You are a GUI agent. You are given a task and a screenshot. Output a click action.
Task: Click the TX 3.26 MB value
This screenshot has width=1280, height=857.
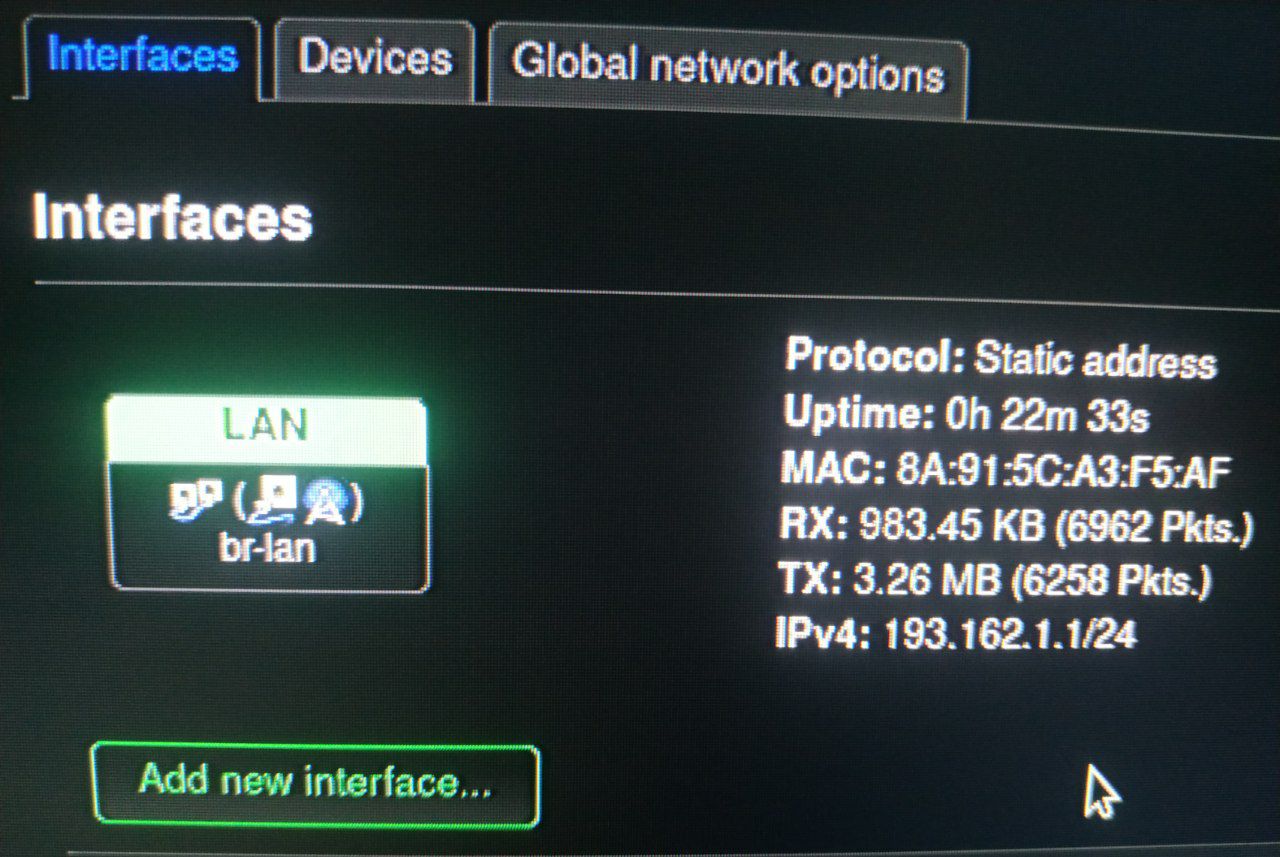(914, 581)
